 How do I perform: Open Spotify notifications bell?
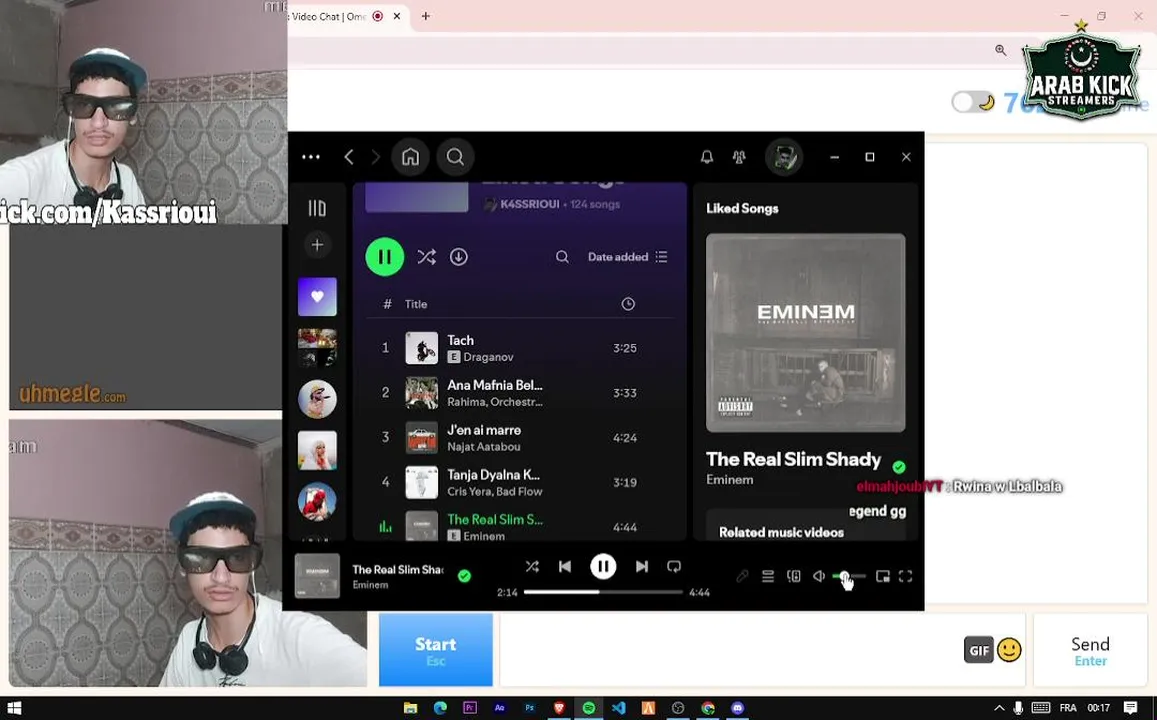(x=707, y=157)
